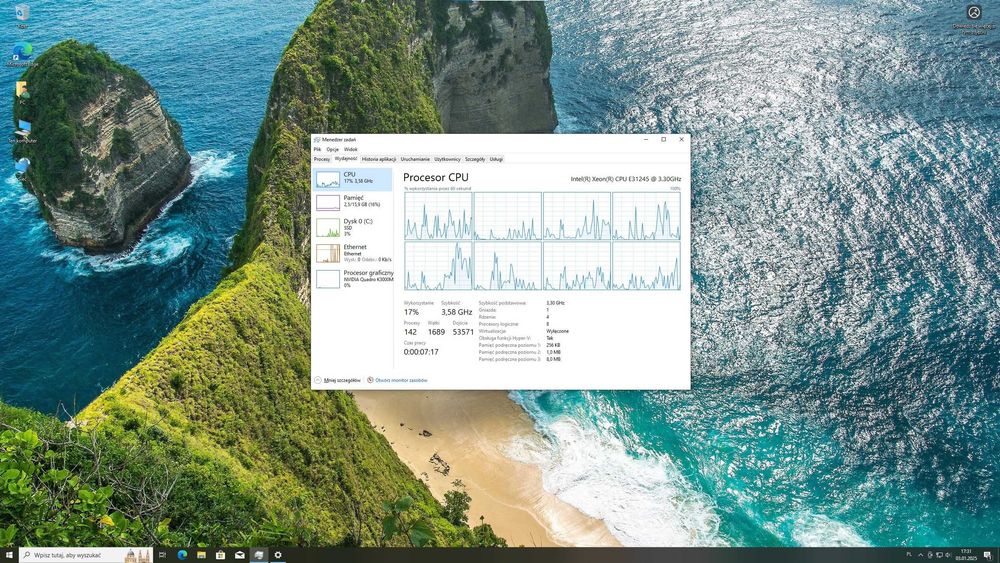Click the 17% utilization value

click(x=411, y=312)
